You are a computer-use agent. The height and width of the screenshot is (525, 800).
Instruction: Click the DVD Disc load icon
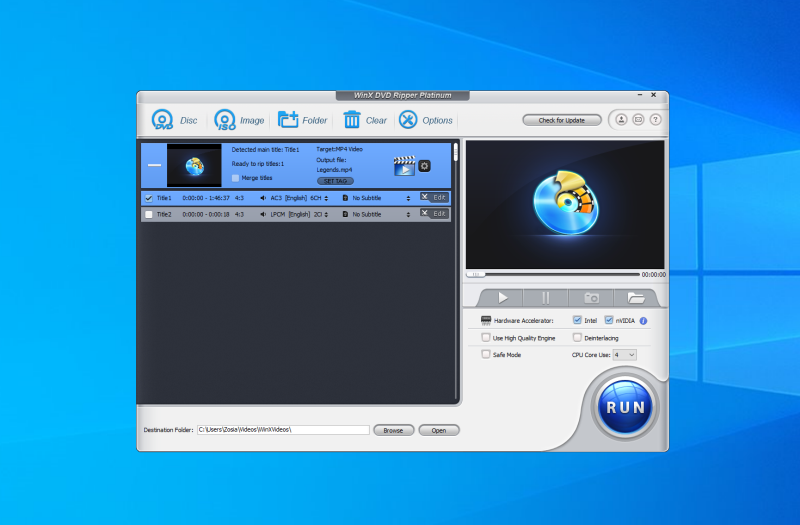coord(163,120)
